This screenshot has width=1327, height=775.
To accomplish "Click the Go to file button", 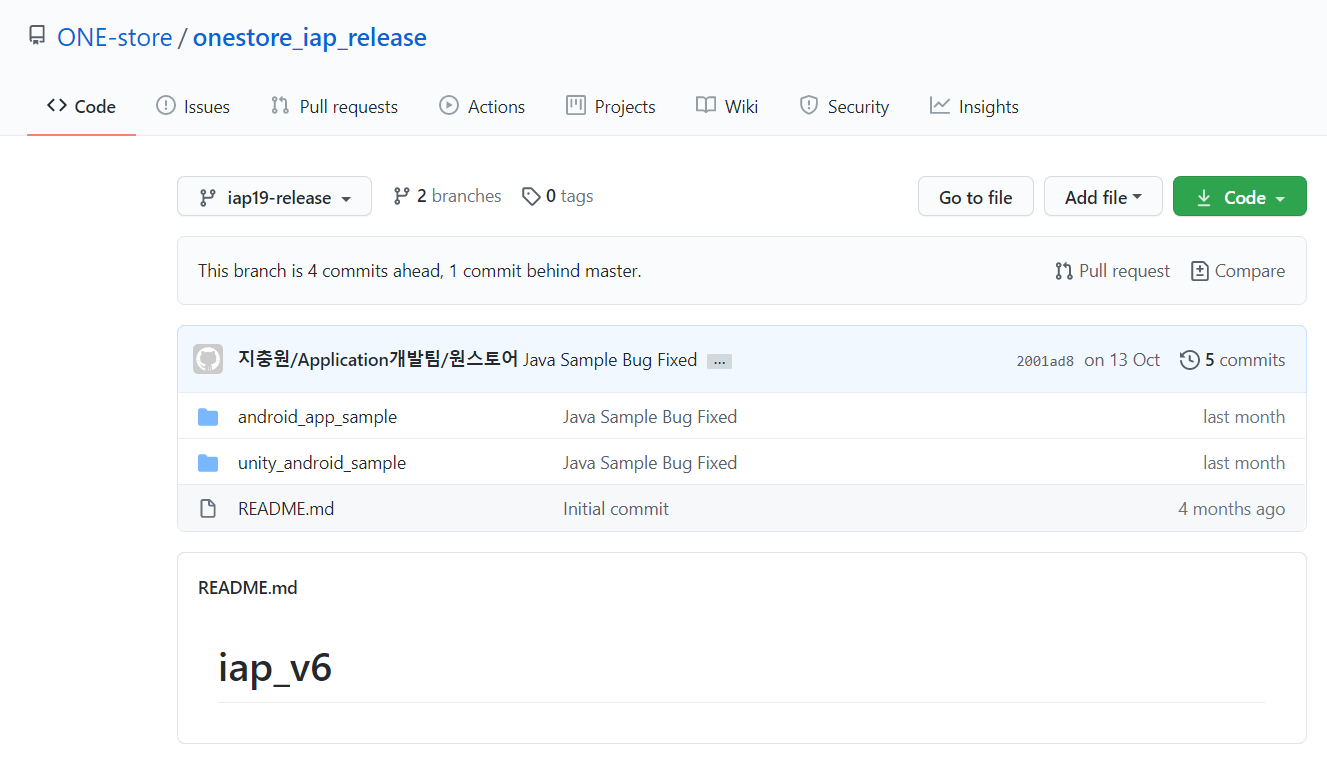I will 976,197.
